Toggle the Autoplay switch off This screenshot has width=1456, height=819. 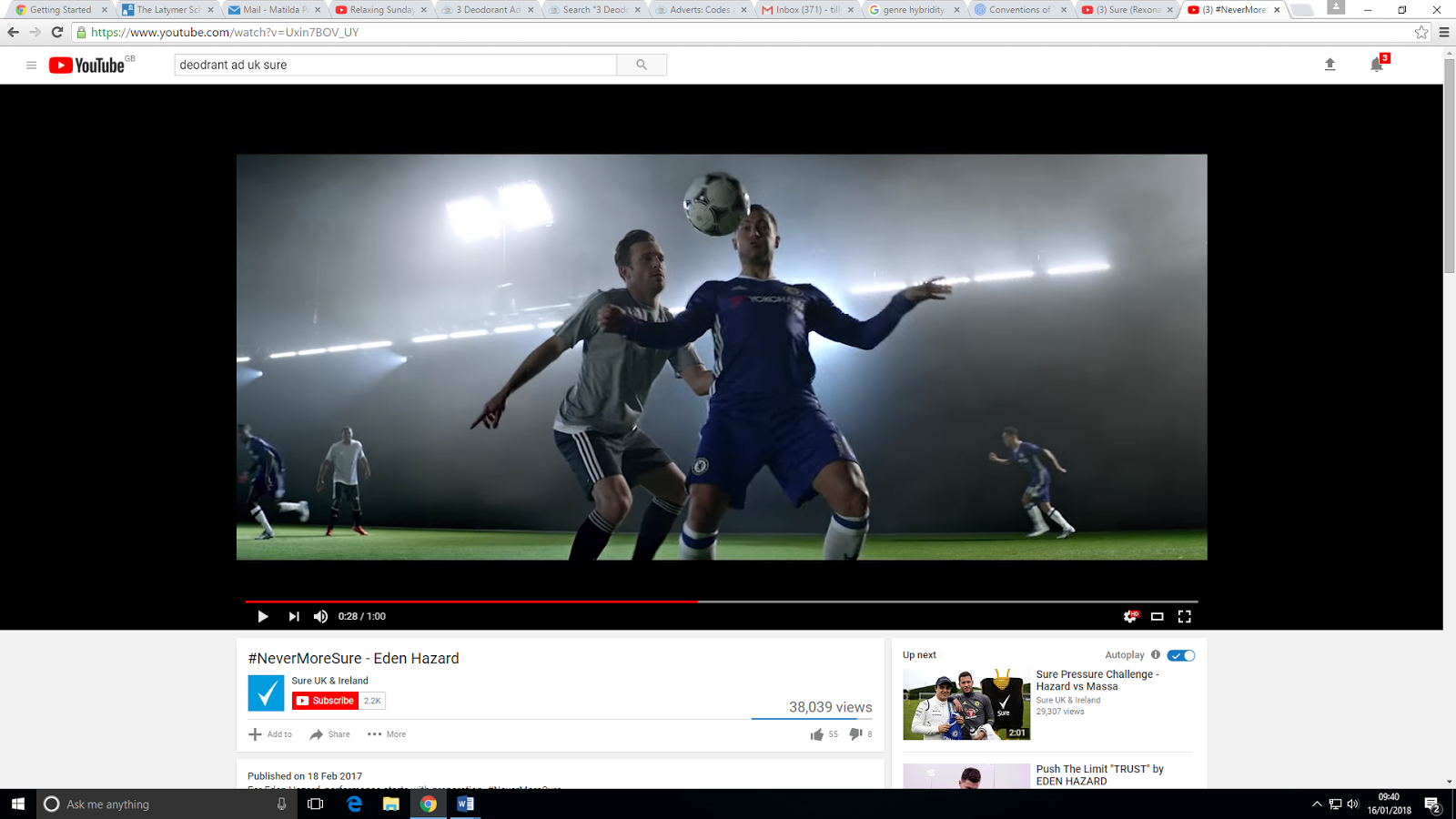coord(1181,655)
